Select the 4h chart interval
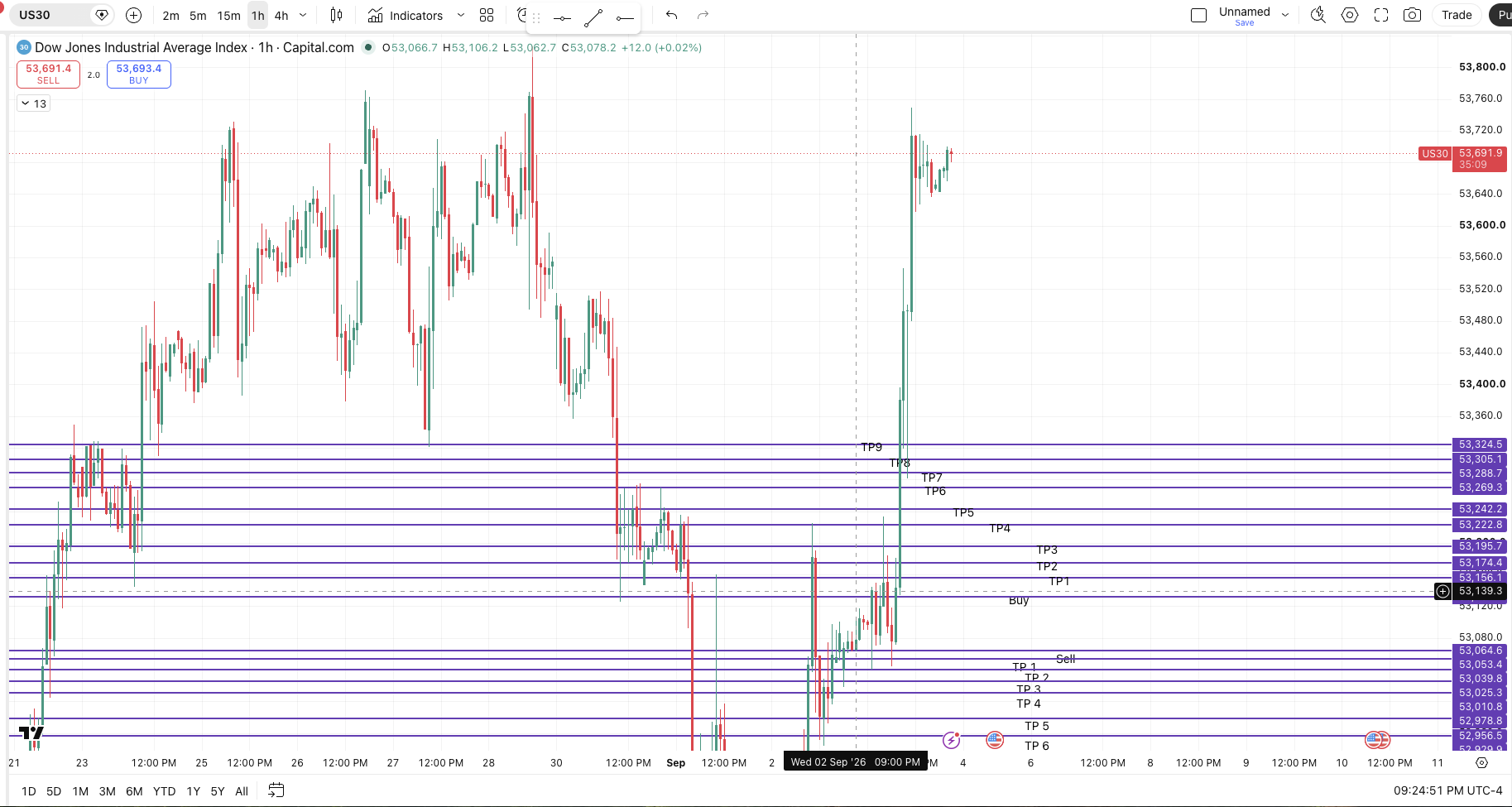The image size is (1512, 807). click(281, 16)
